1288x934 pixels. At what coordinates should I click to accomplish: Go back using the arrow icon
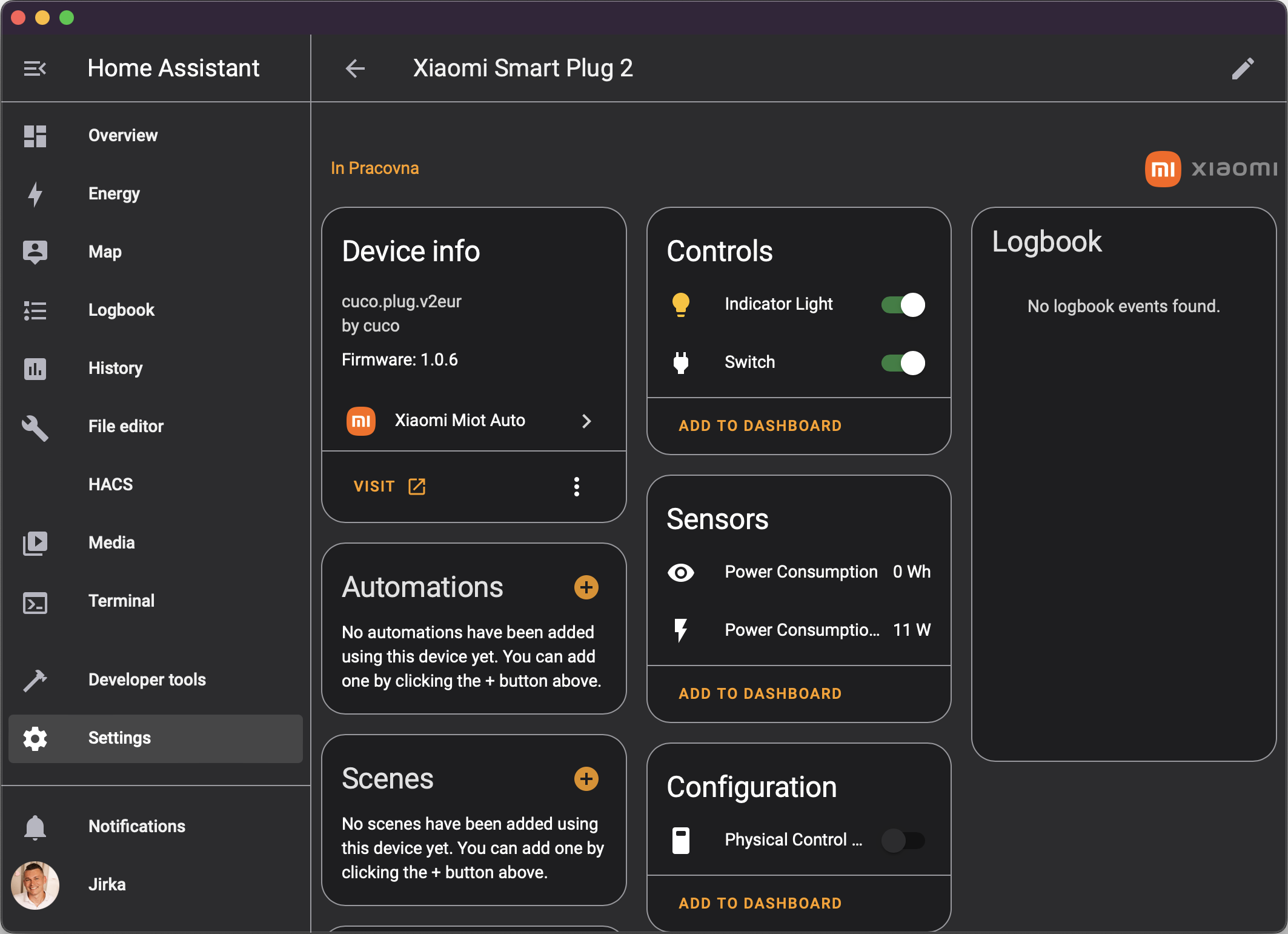click(x=355, y=68)
